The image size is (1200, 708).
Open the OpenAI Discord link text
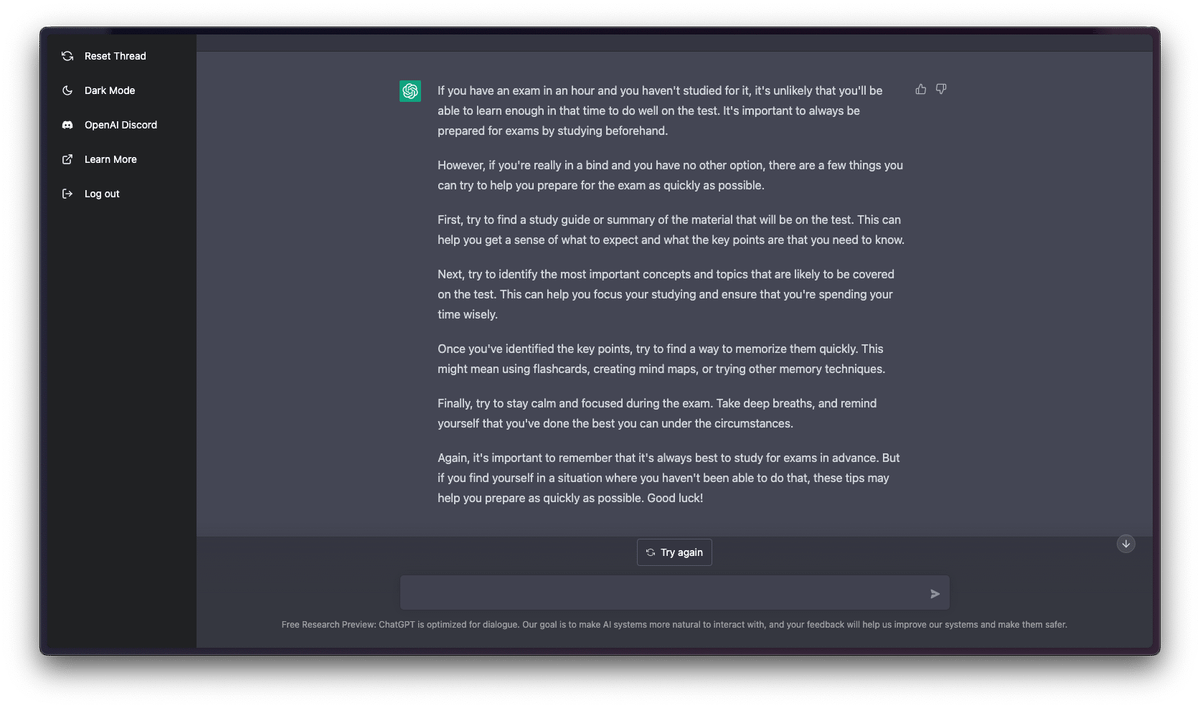pos(121,125)
